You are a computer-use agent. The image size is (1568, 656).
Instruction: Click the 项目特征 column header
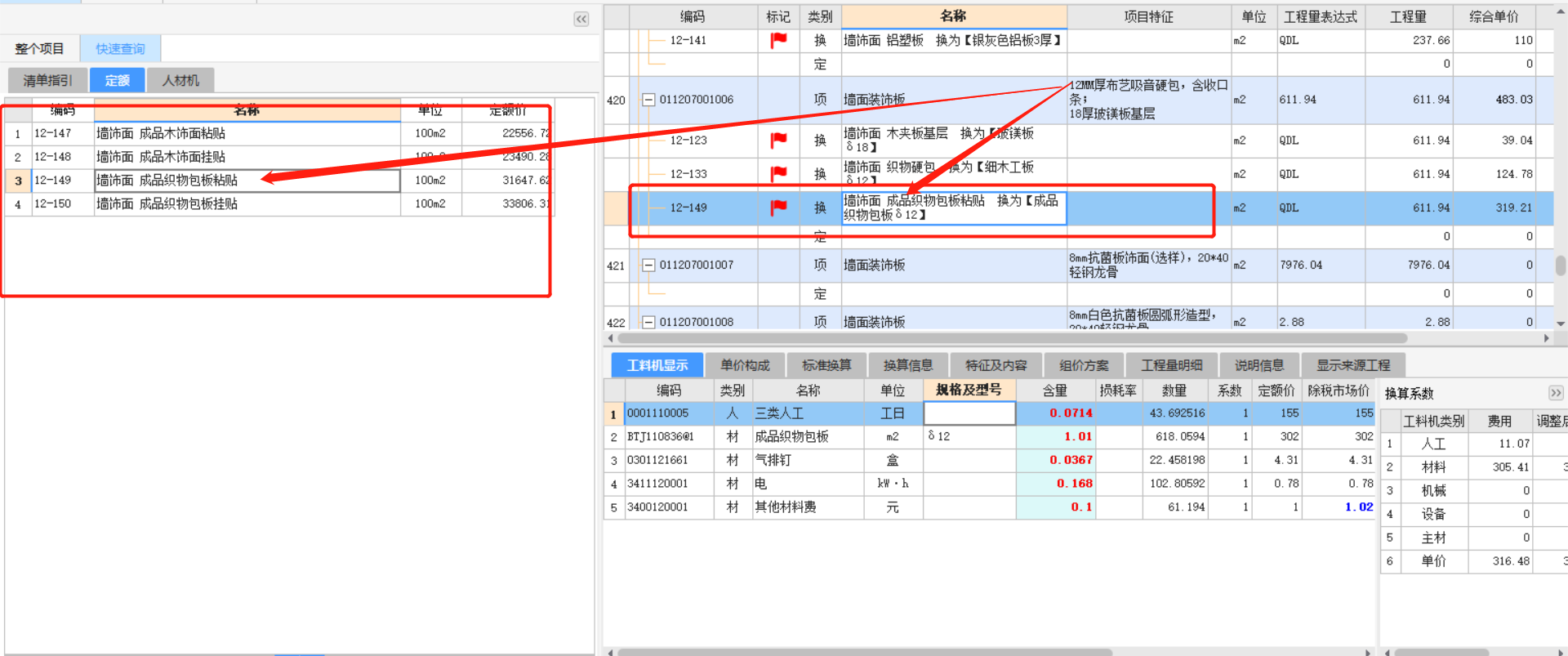click(1148, 16)
